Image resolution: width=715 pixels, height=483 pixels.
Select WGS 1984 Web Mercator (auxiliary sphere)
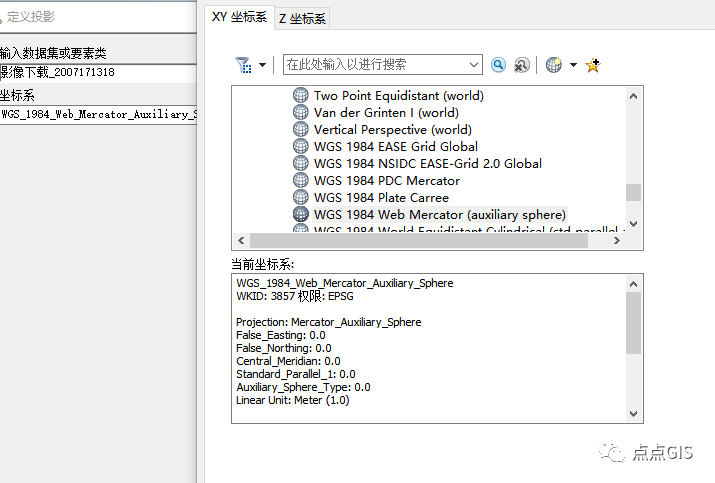point(440,214)
